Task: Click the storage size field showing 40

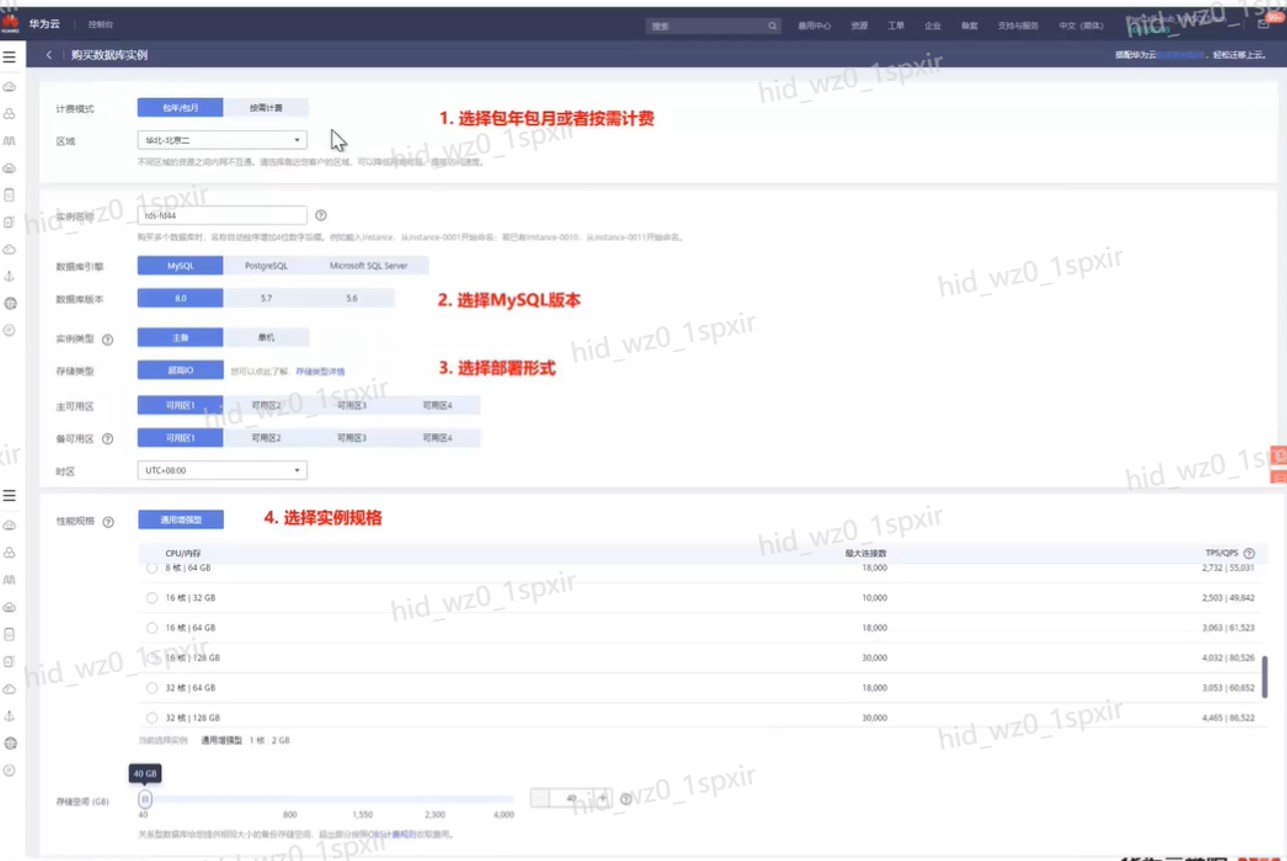Action: [571, 798]
